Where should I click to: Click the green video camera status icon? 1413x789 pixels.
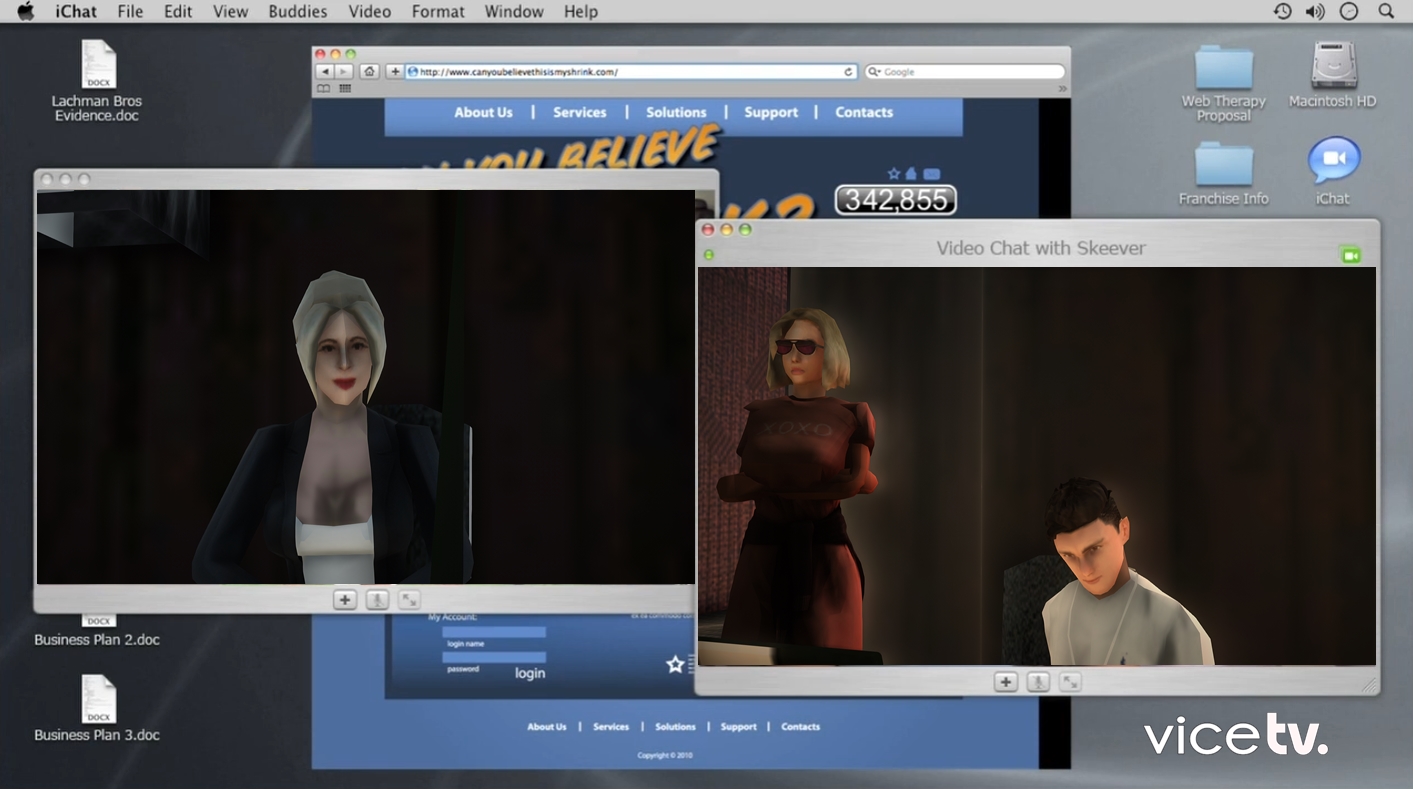1351,255
